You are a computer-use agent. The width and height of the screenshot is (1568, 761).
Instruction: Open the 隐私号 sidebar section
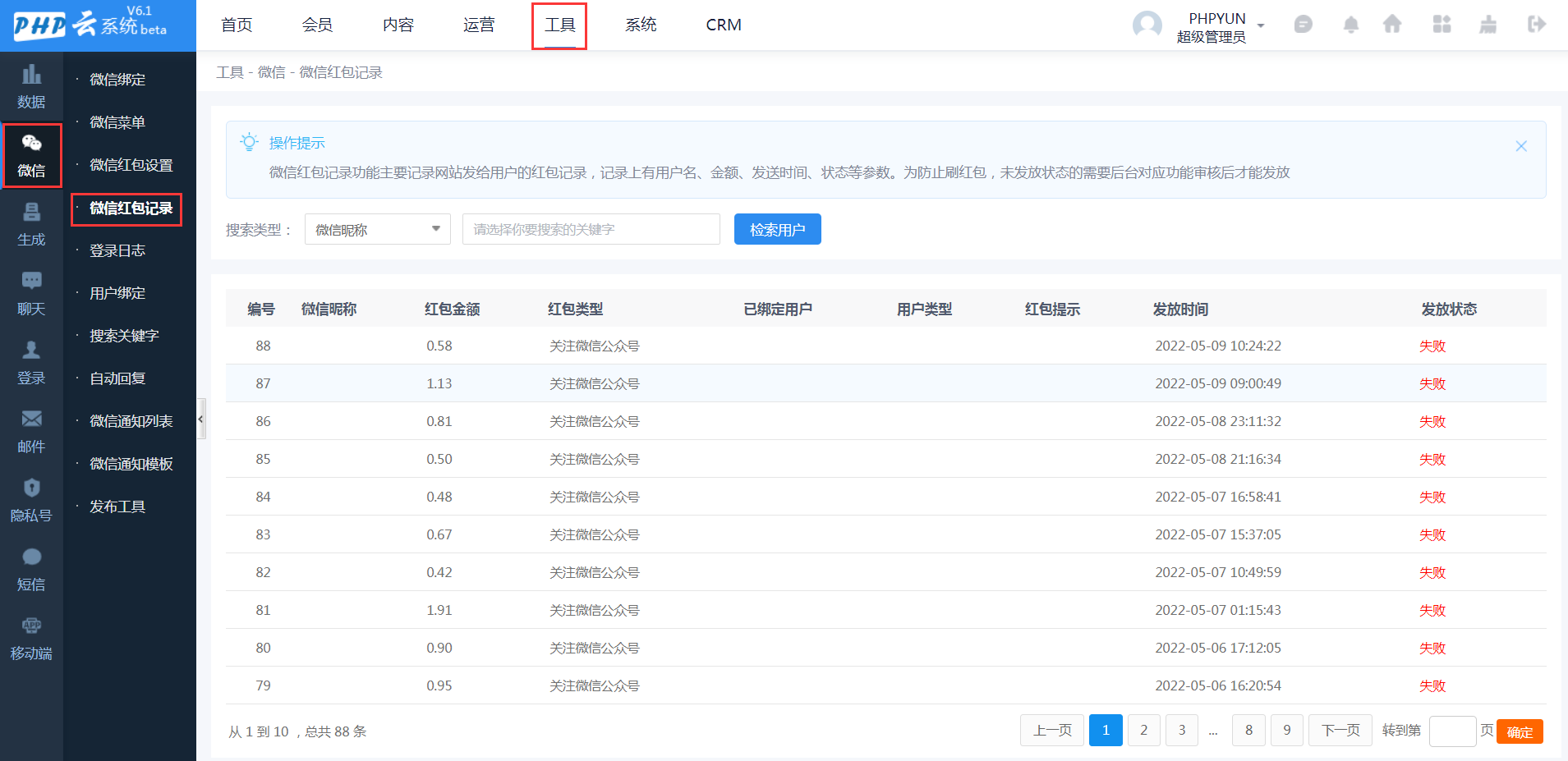pos(31,501)
